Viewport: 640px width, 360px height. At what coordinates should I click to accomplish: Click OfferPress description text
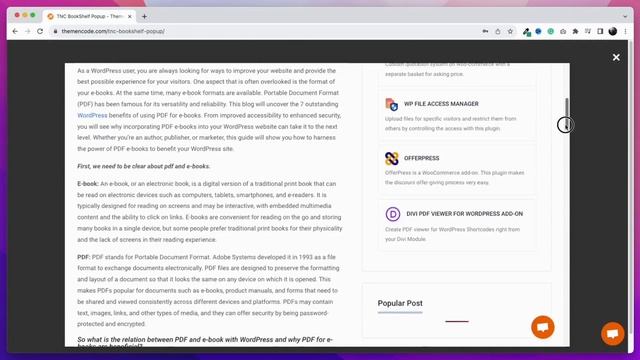click(454, 178)
